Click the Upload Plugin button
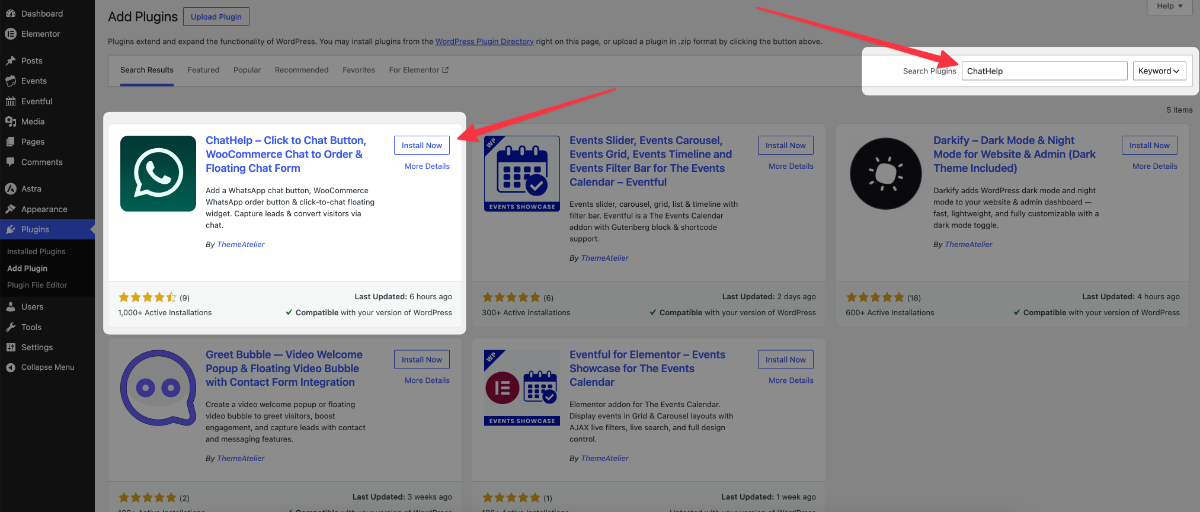Screen dimensions: 1200x512 [x=217, y=17]
